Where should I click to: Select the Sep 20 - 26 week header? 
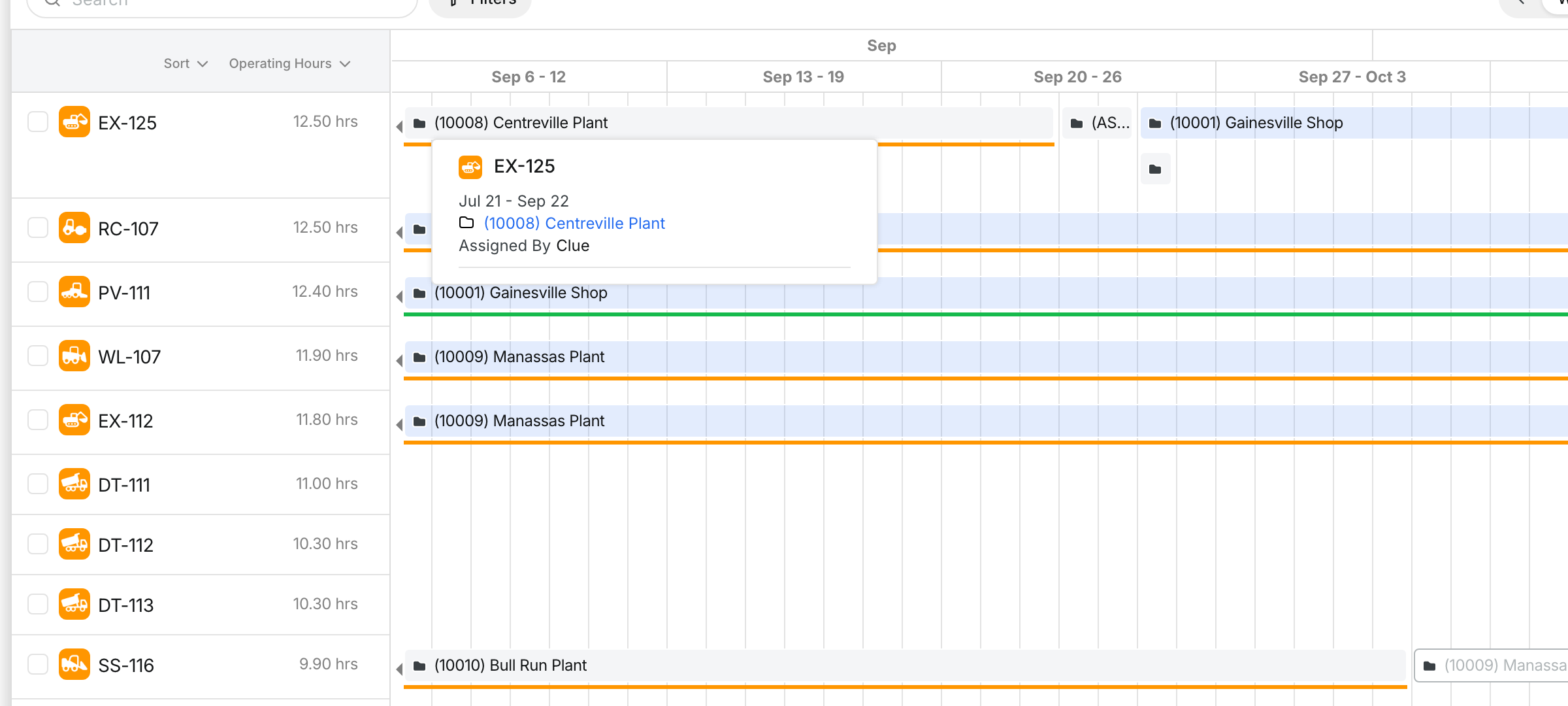tap(1078, 76)
